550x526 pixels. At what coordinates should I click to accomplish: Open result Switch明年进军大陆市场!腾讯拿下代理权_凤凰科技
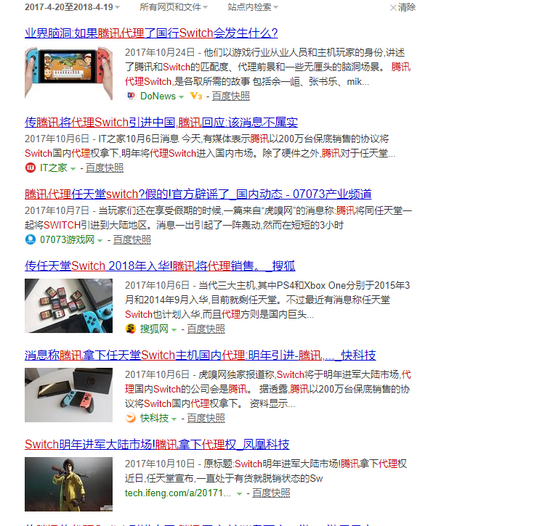(x=157, y=444)
